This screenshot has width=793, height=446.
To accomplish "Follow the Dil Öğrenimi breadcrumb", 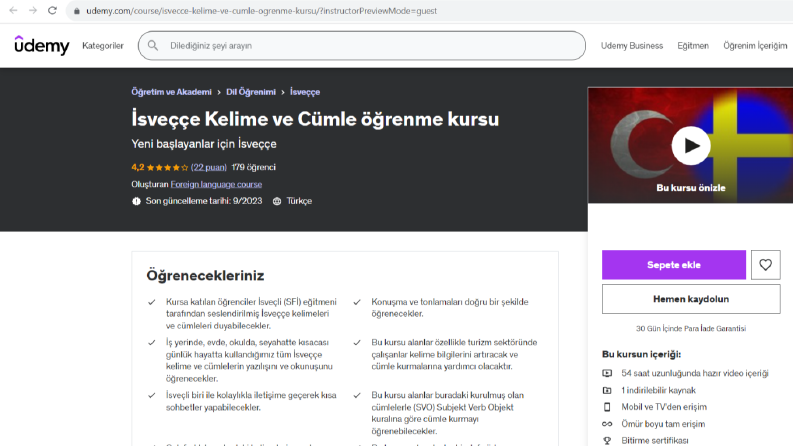I will tap(251, 92).
